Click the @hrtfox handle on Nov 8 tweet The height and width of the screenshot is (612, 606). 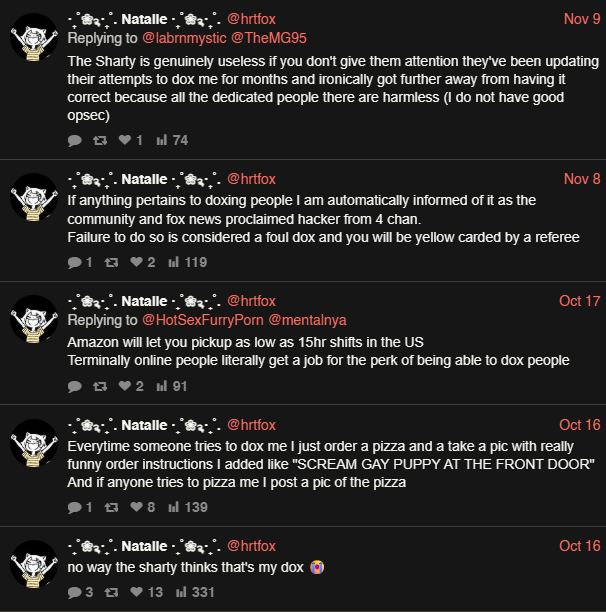tap(251, 179)
